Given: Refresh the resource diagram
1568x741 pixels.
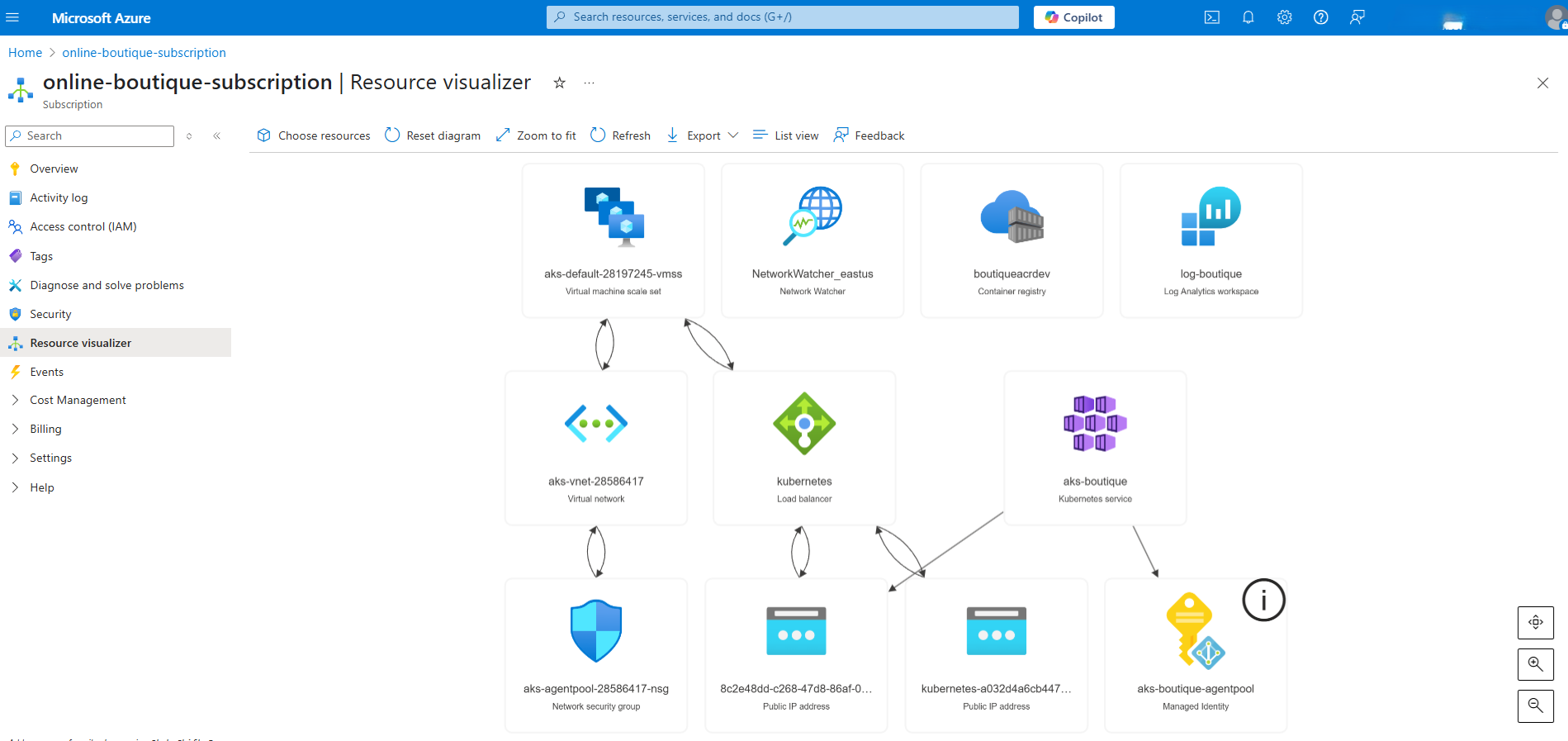Looking at the screenshot, I should (x=620, y=135).
